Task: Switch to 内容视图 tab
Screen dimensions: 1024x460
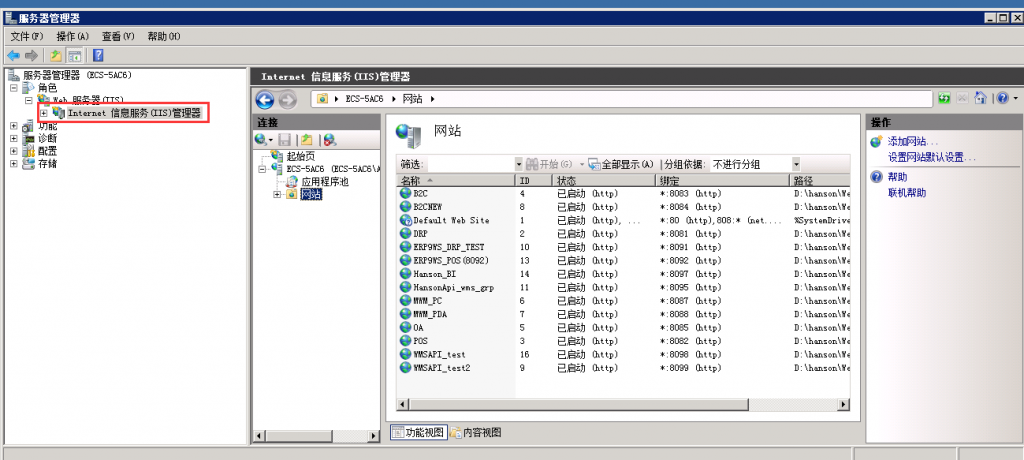Action: pos(476,433)
